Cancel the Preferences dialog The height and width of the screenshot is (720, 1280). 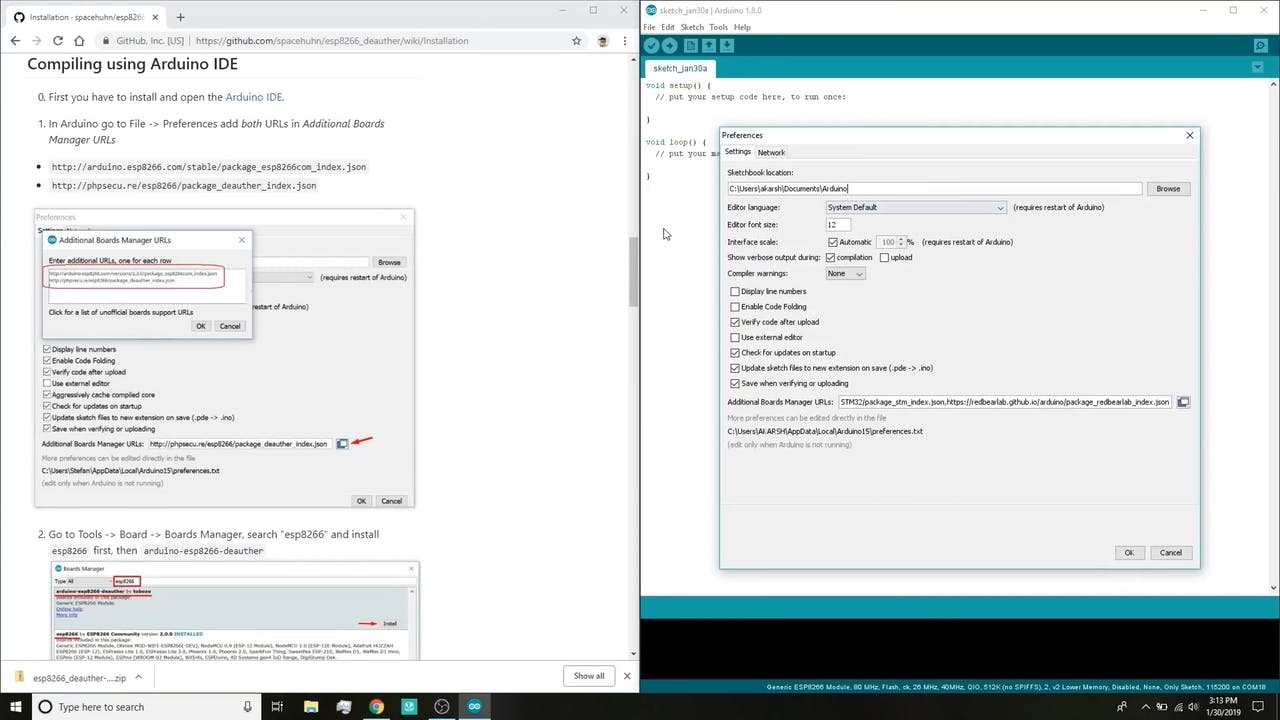(1170, 553)
